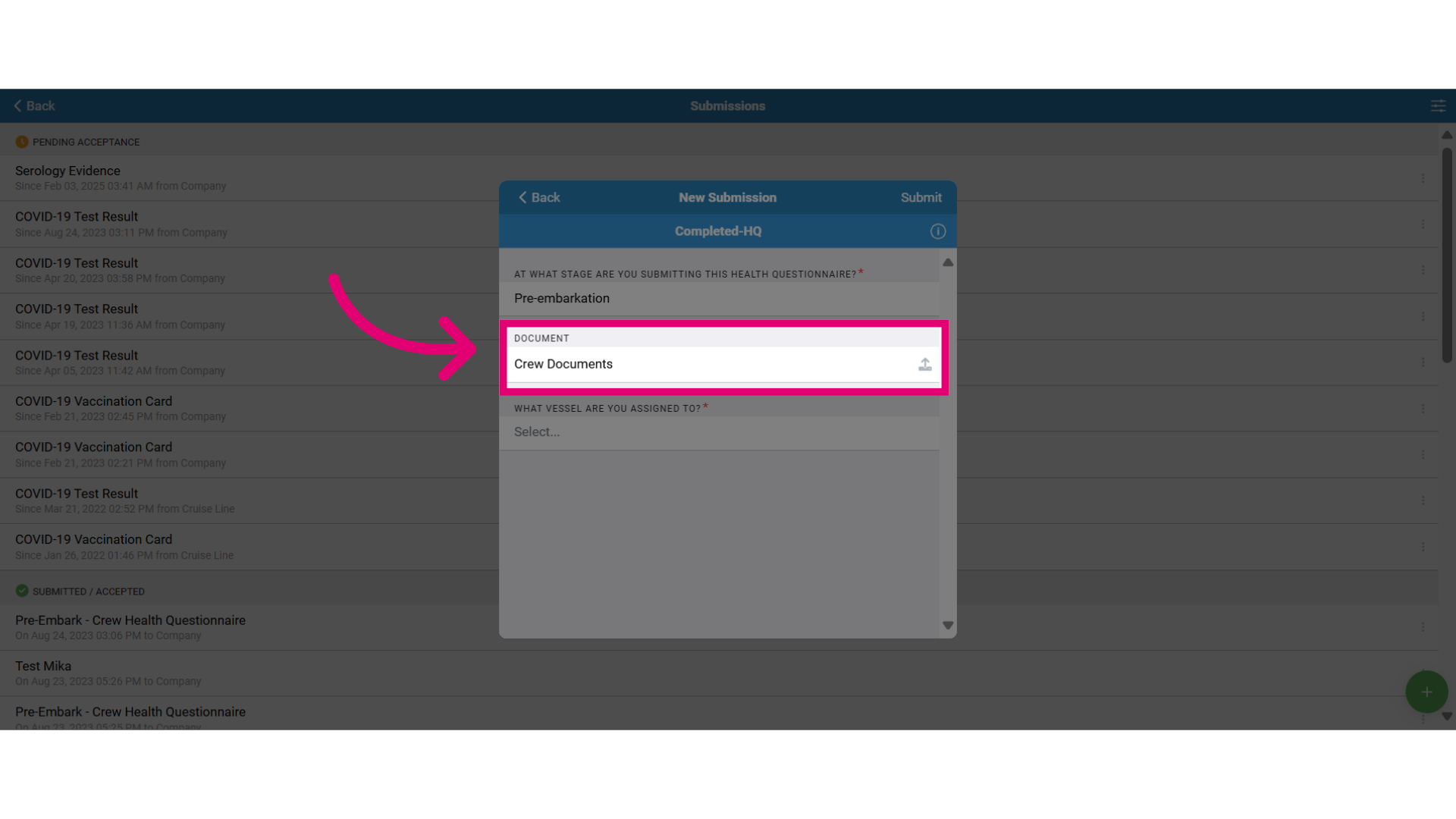Open the Pre-embarkation stage dropdown
Screen dimensions: 1456x819
[x=719, y=299]
